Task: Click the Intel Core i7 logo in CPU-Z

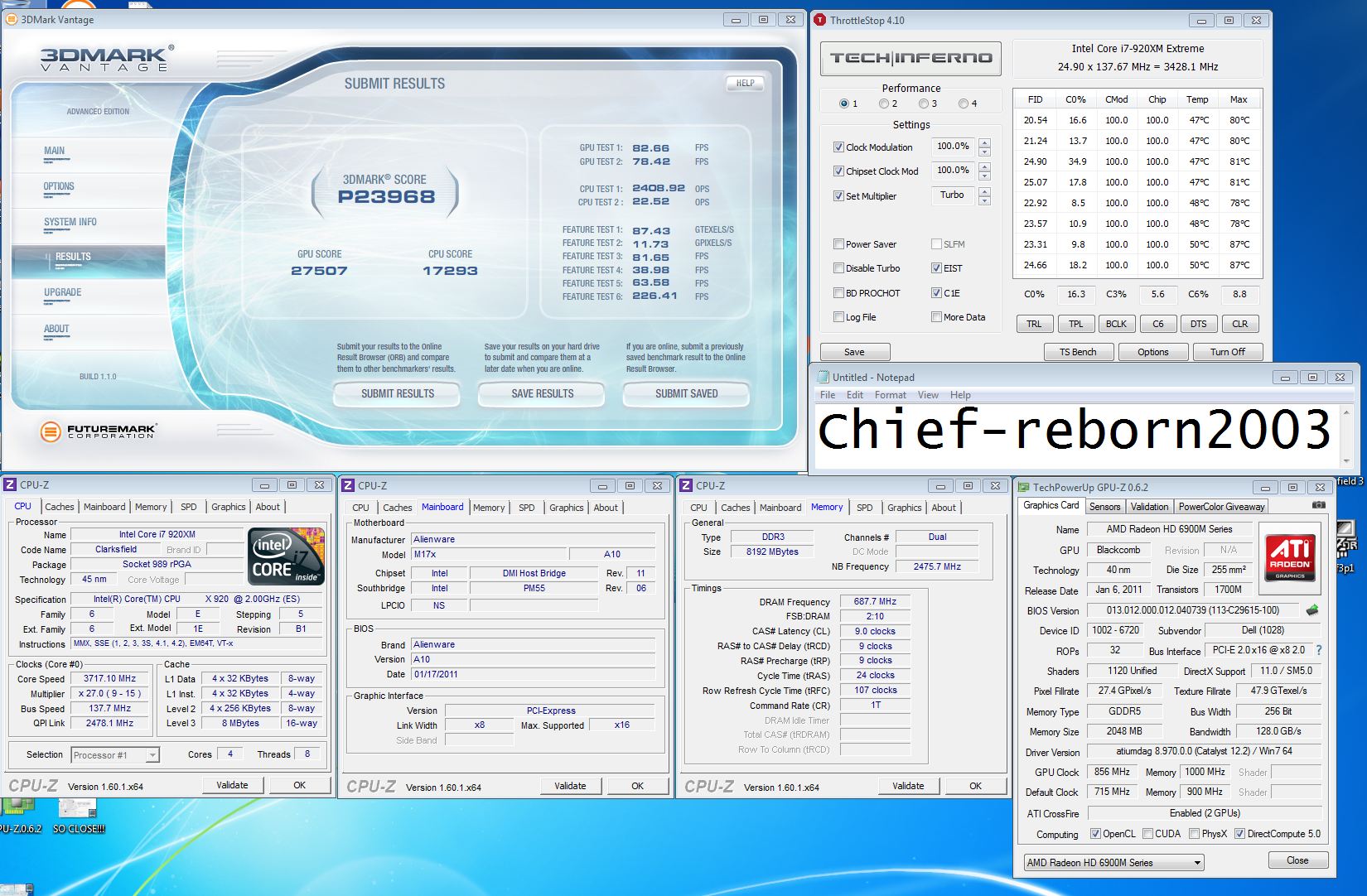Action: click(x=286, y=556)
